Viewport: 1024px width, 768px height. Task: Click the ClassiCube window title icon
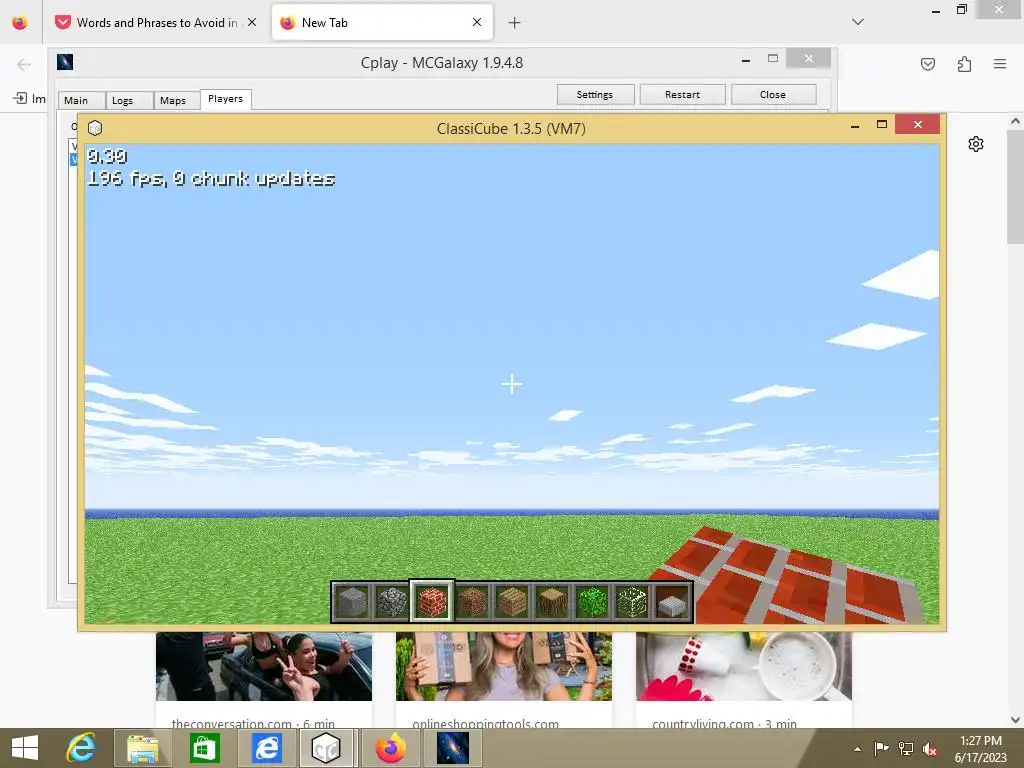coord(95,128)
